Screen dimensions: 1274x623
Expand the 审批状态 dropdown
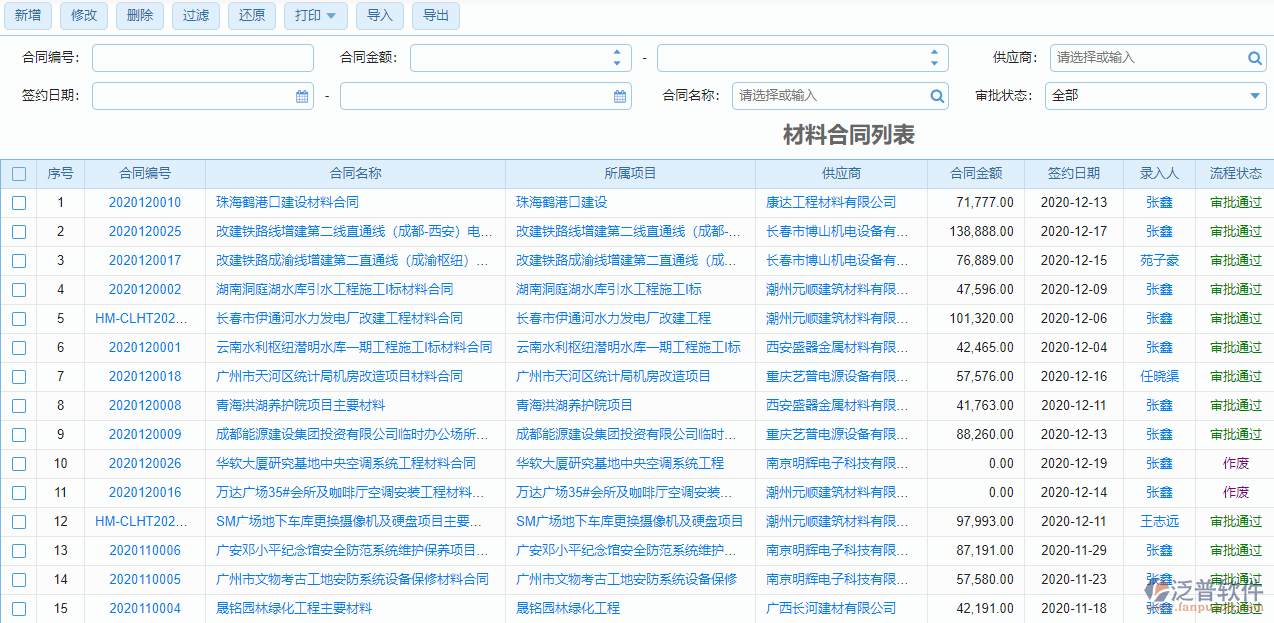click(1255, 96)
